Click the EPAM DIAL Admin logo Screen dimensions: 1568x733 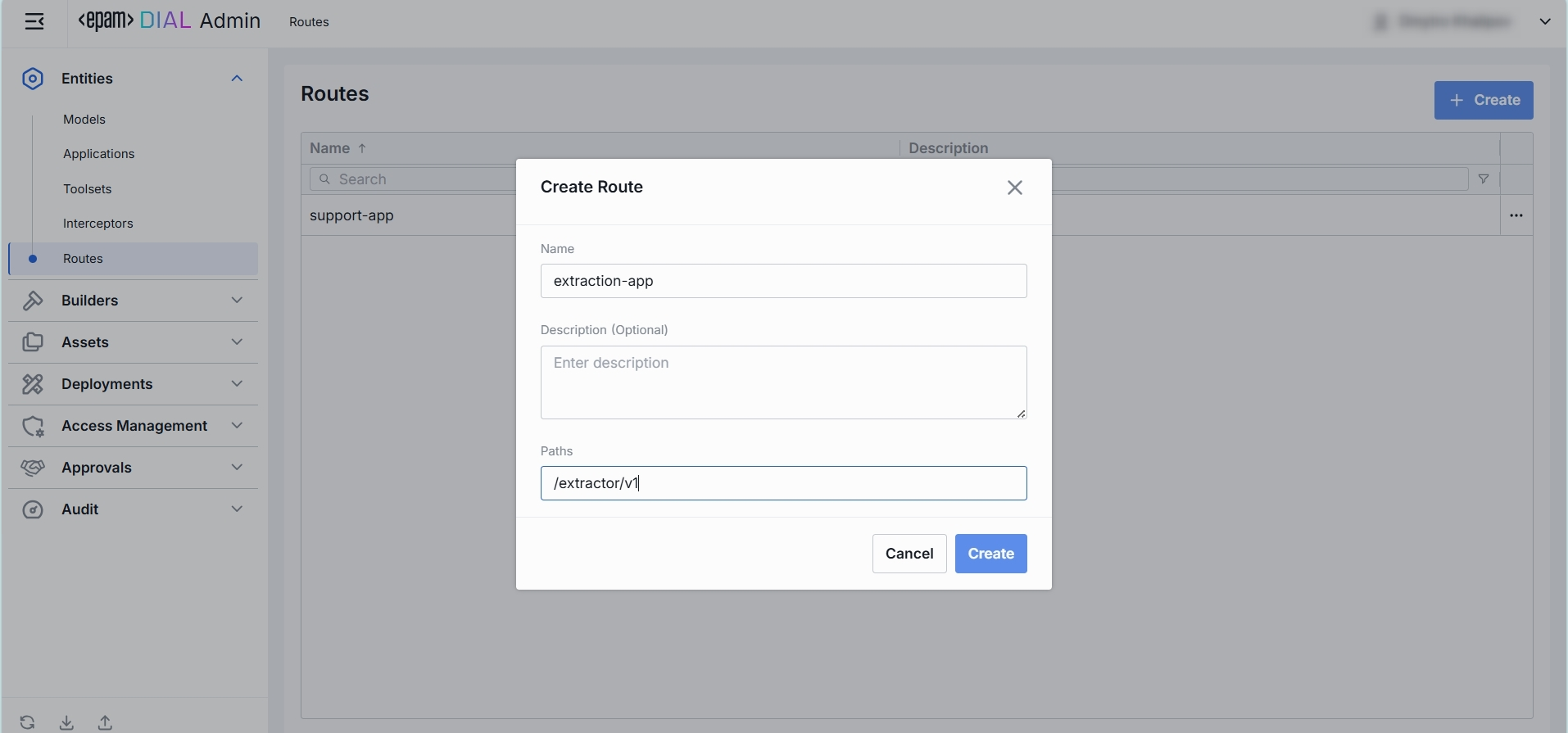[x=169, y=21]
